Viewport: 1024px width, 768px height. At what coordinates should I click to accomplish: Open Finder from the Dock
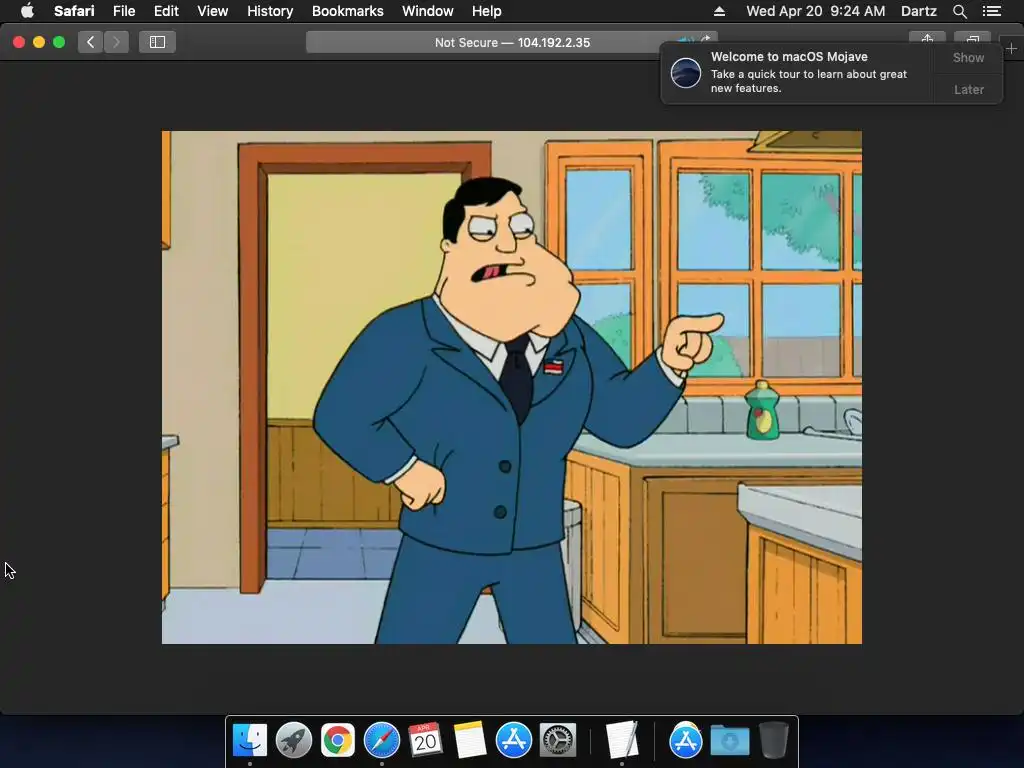[x=249, y=740]
